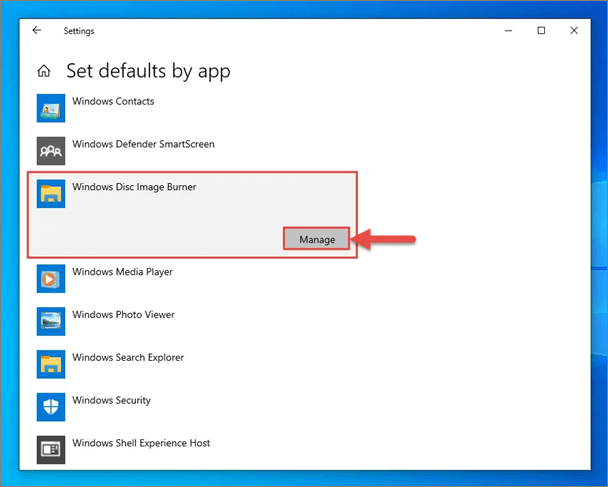Choose the Windows Media Player text label
608x487 pixels.
122,272
